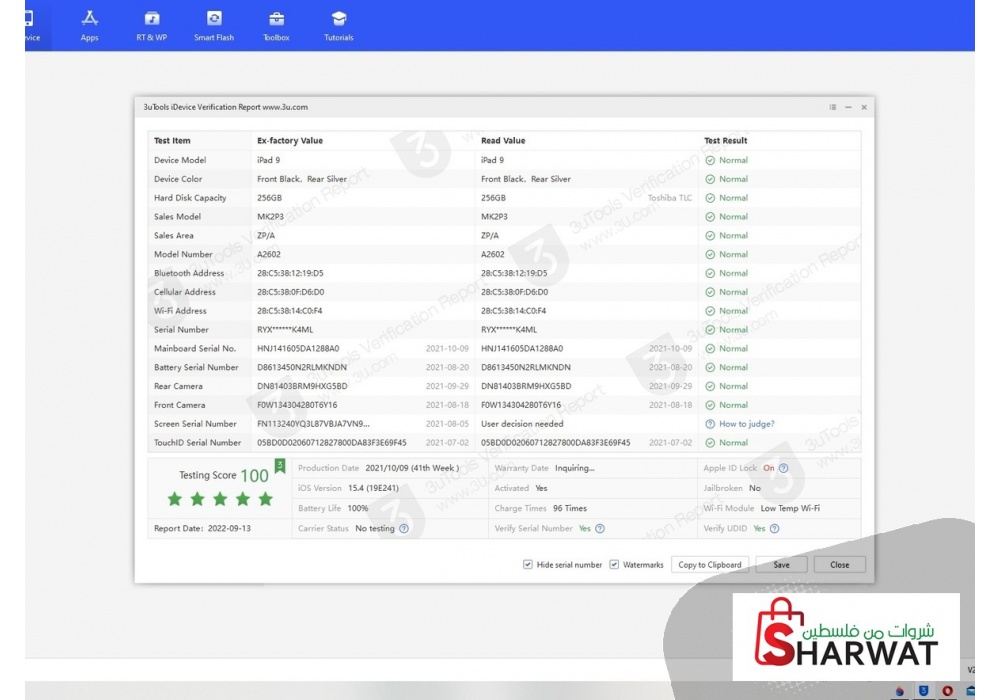Open the Apps section icon
Viewport: 1000px width, 700px height.
[x=90, y=24]
